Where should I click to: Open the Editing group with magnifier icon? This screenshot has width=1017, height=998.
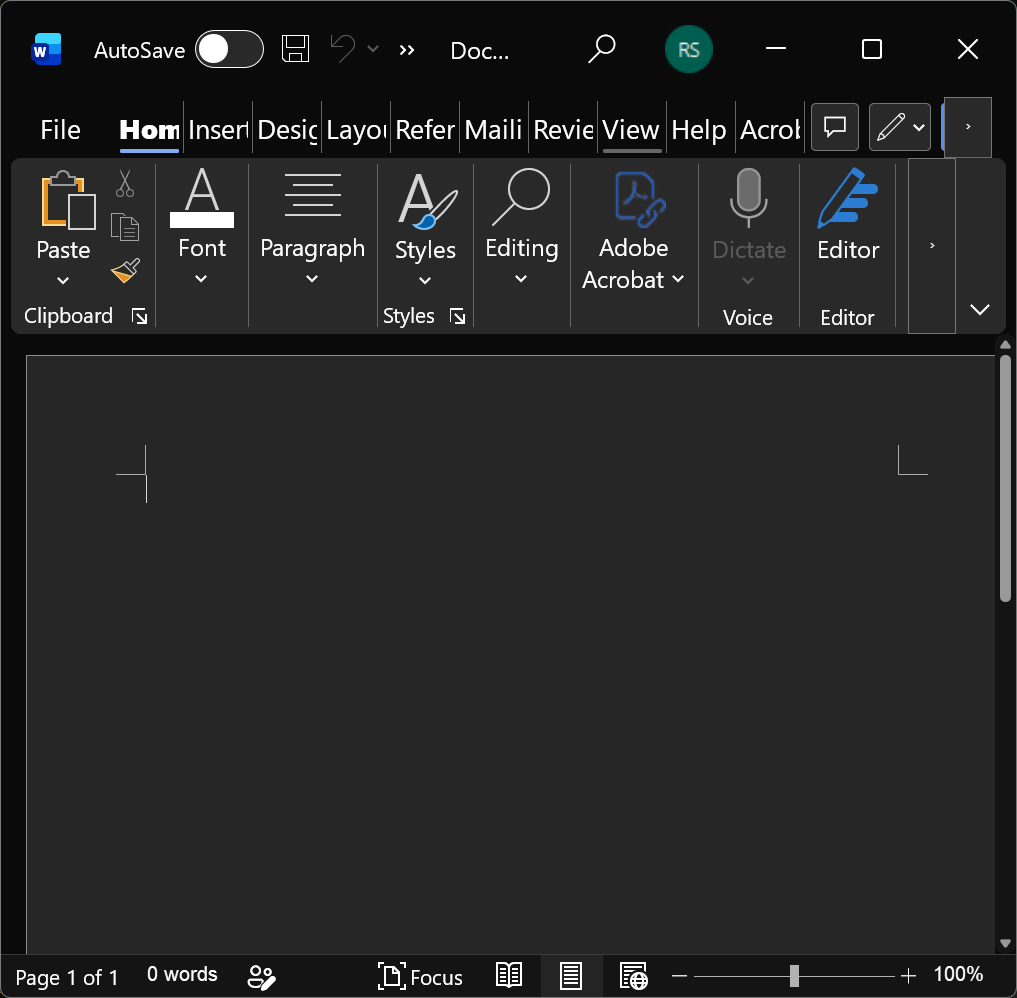[x=521, y=227]
